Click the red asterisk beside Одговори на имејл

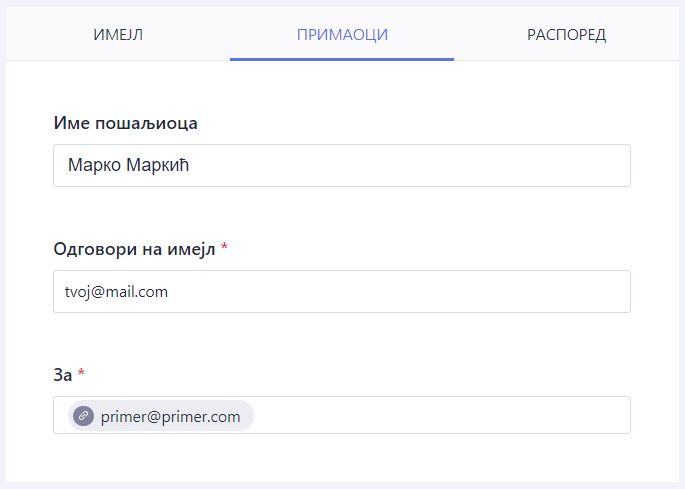coord(225,248)
